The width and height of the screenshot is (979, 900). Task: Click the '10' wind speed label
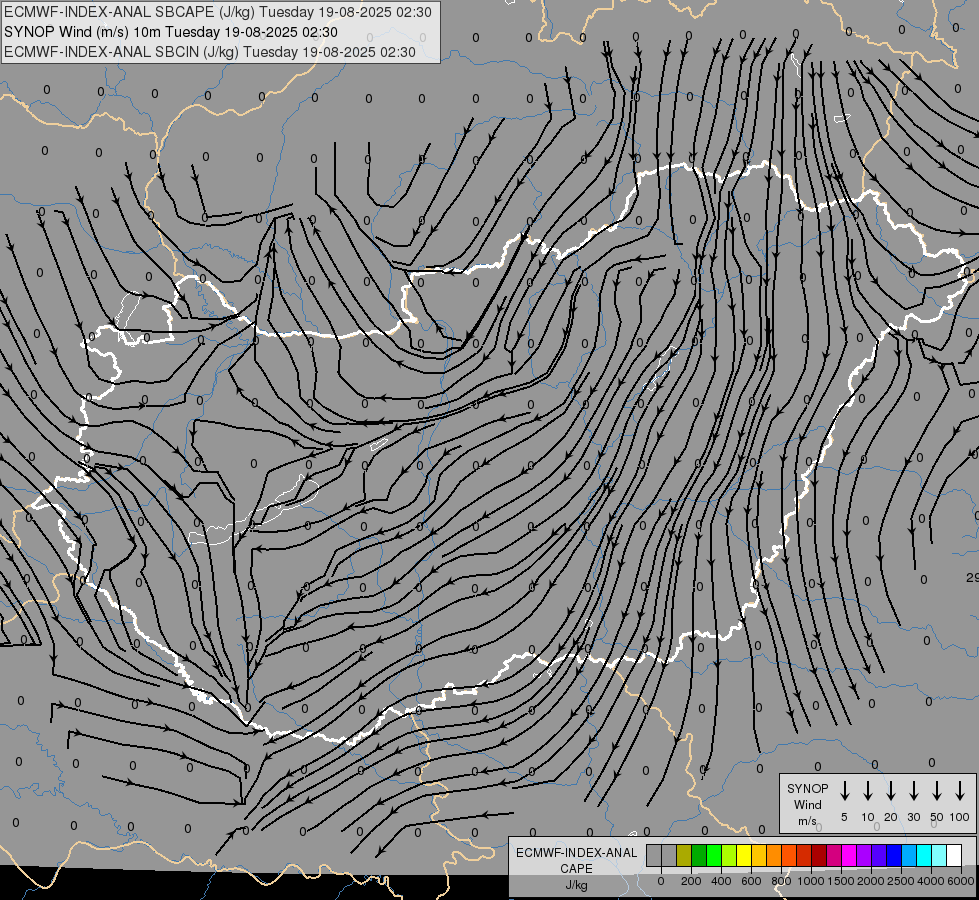tap(868, 817)
